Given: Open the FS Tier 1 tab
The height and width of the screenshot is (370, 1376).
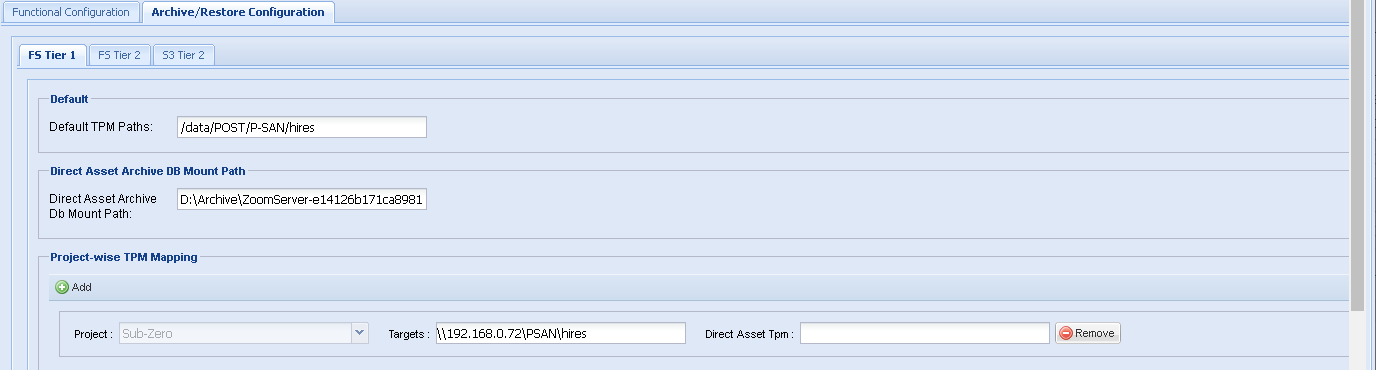Looking at the screenshot, I should (53, 55).
